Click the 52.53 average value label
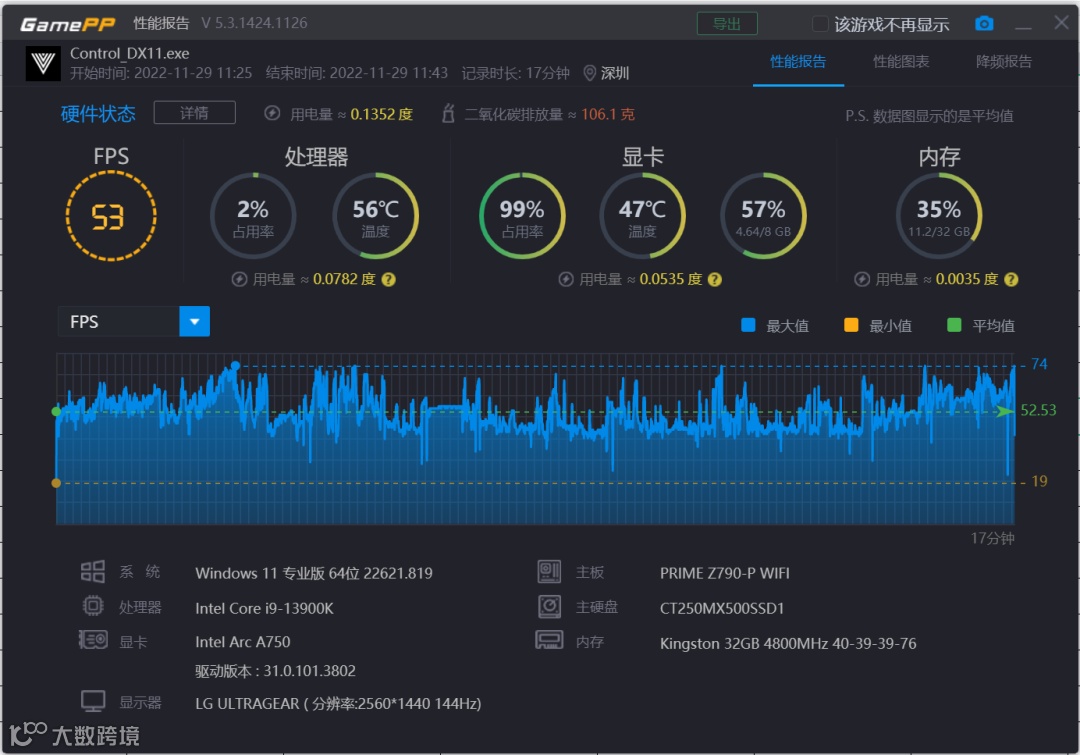 click(x=1038, y=411)
